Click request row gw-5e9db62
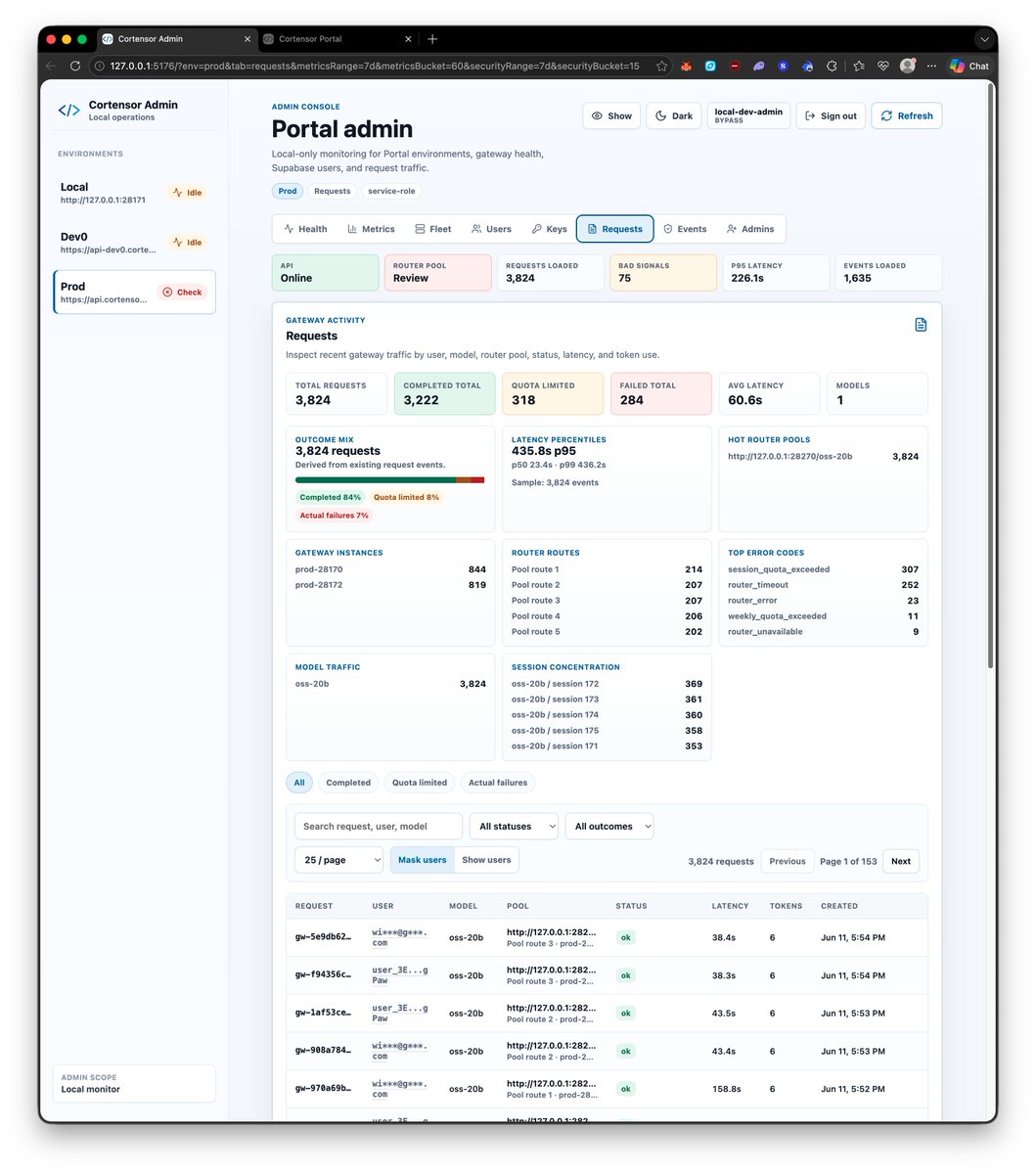The width and height of the screenshot is (1036, 1174). [607, 937]
